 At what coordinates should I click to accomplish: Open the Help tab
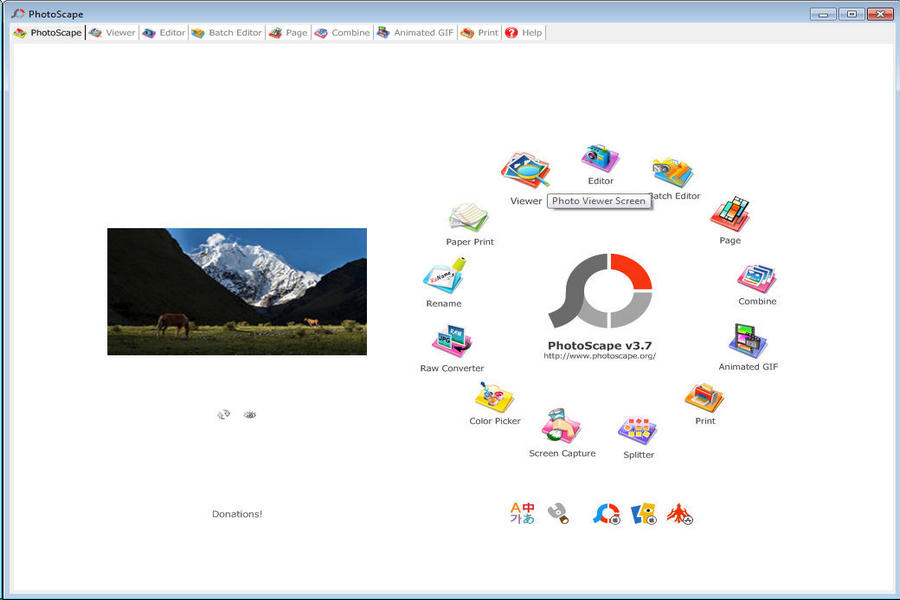point(523,33)
